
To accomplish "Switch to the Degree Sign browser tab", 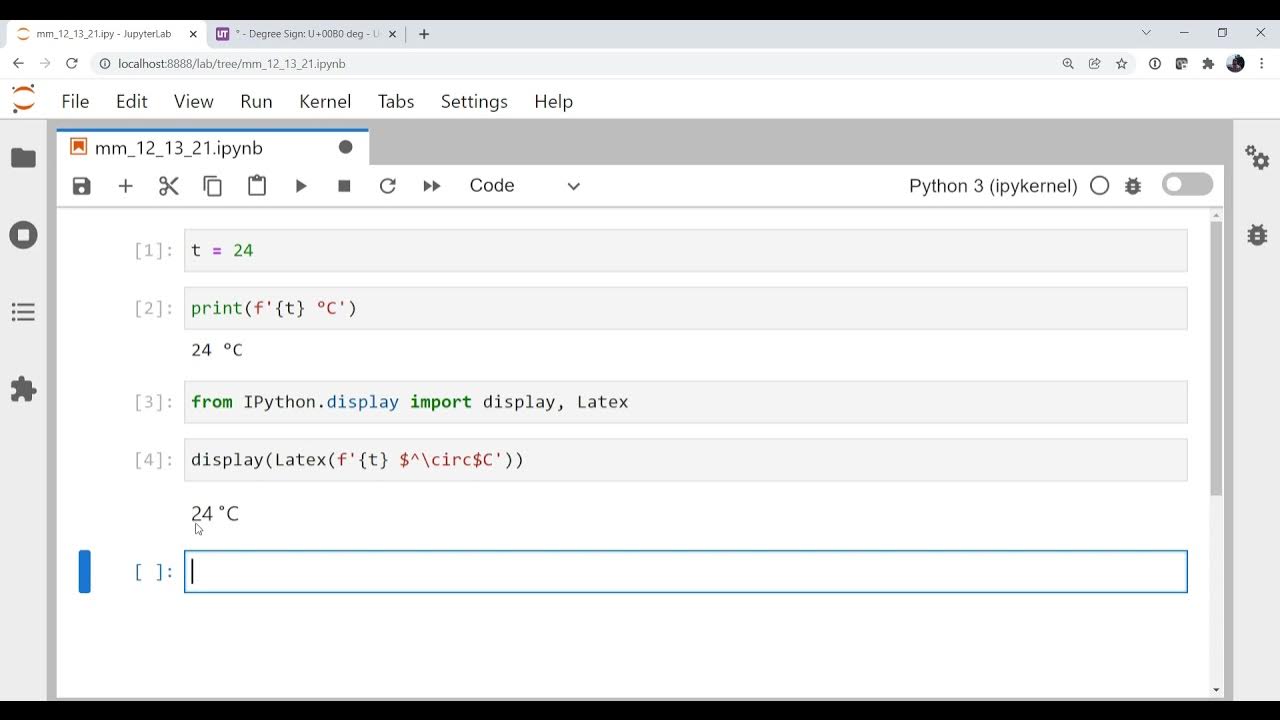I will point(305,34).
